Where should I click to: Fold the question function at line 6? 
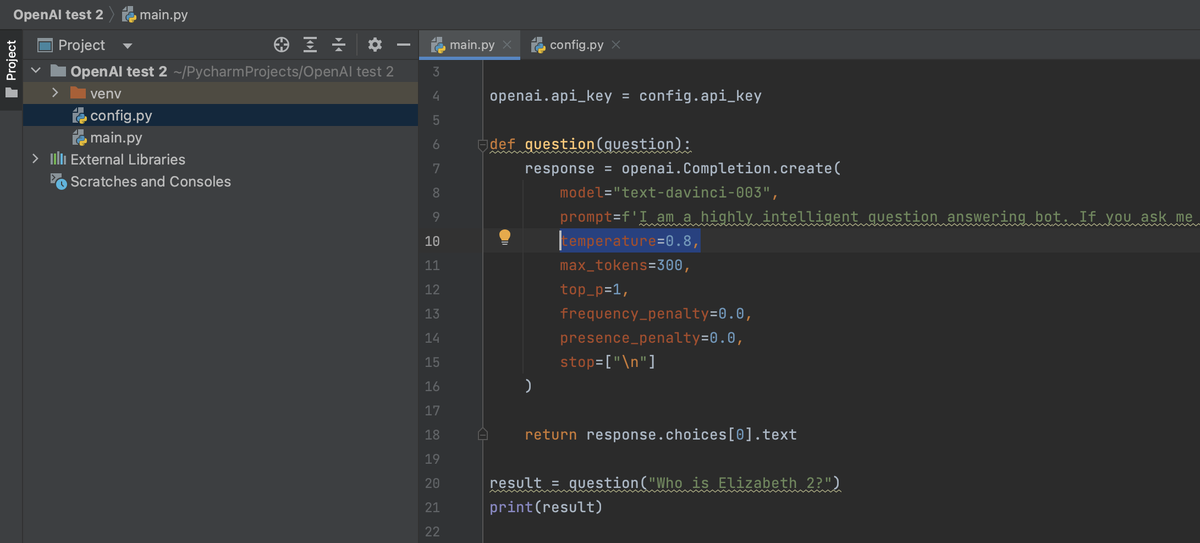(x=481, y=144)
